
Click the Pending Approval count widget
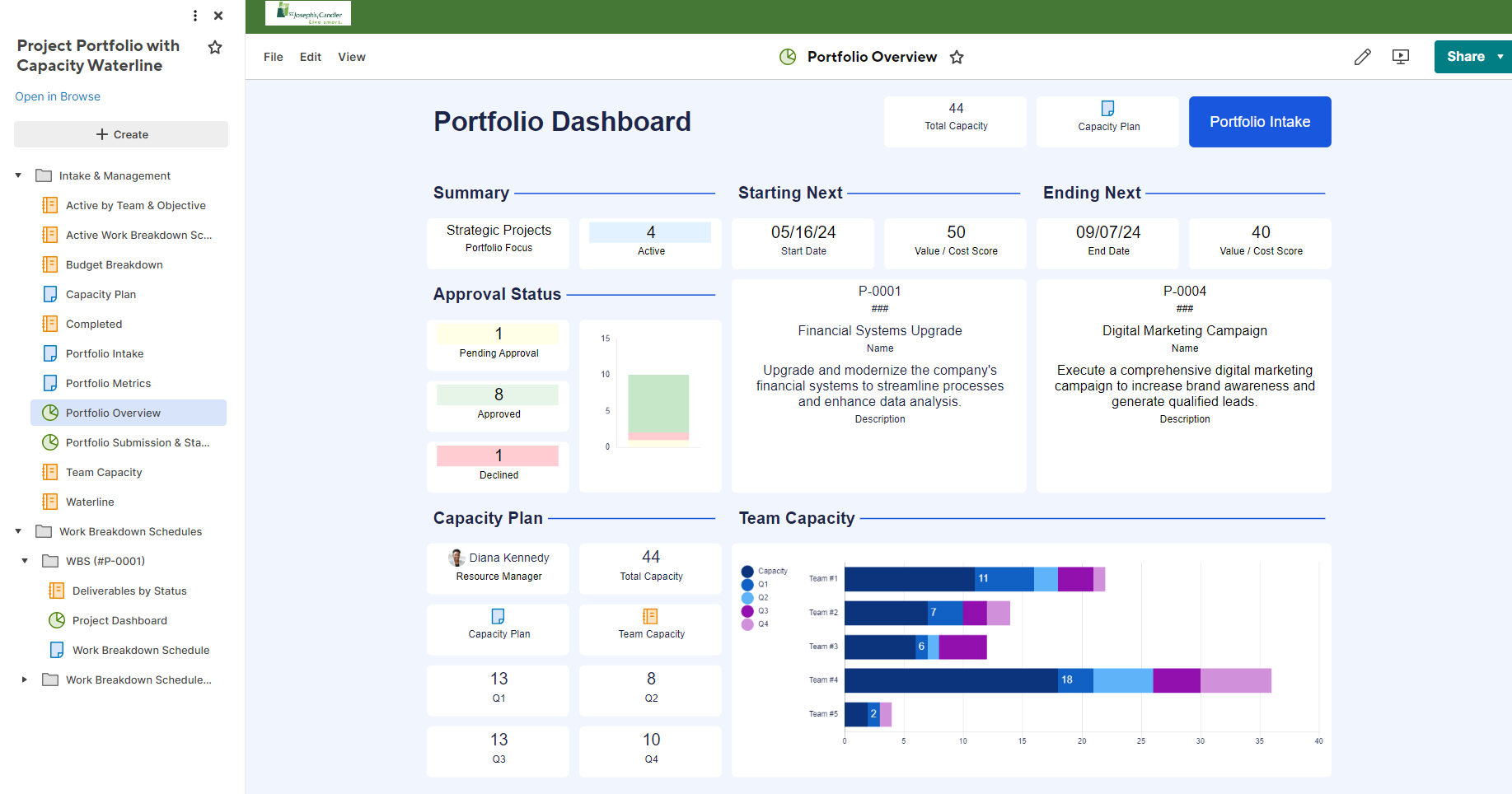(x=498, y=344)
